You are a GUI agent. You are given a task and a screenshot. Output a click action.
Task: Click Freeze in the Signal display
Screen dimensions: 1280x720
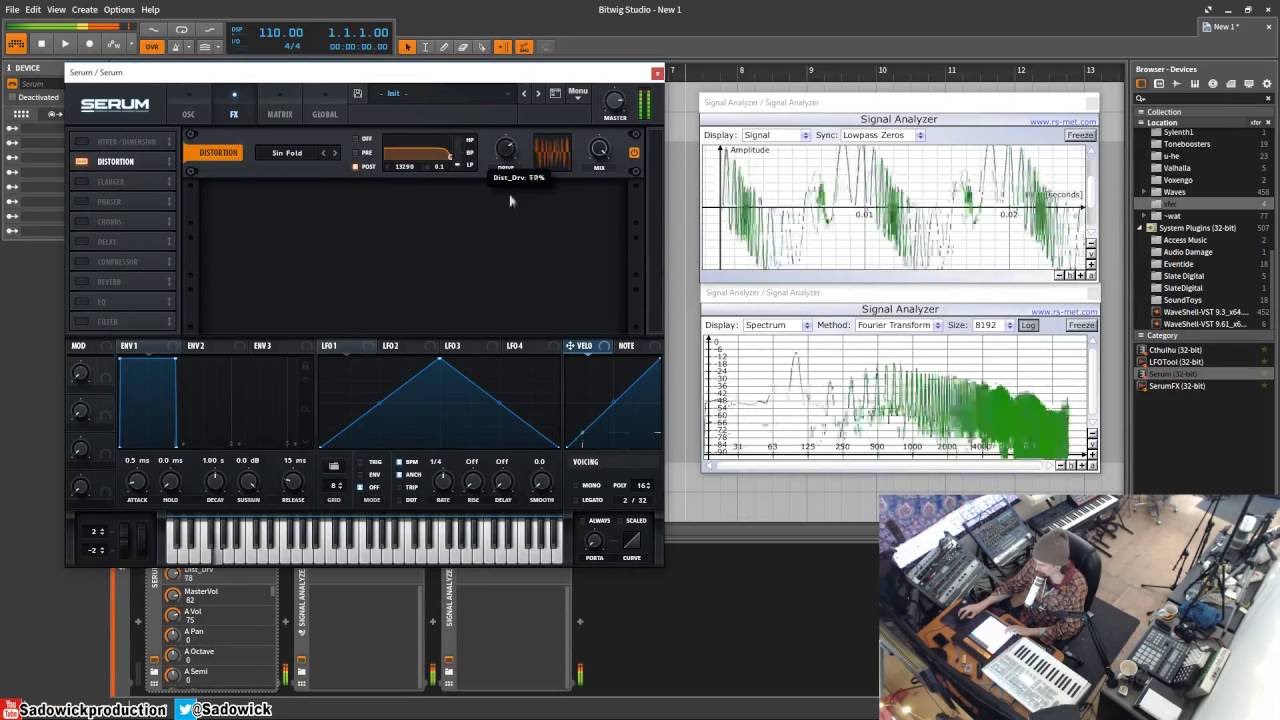[x=1080, y=135]
